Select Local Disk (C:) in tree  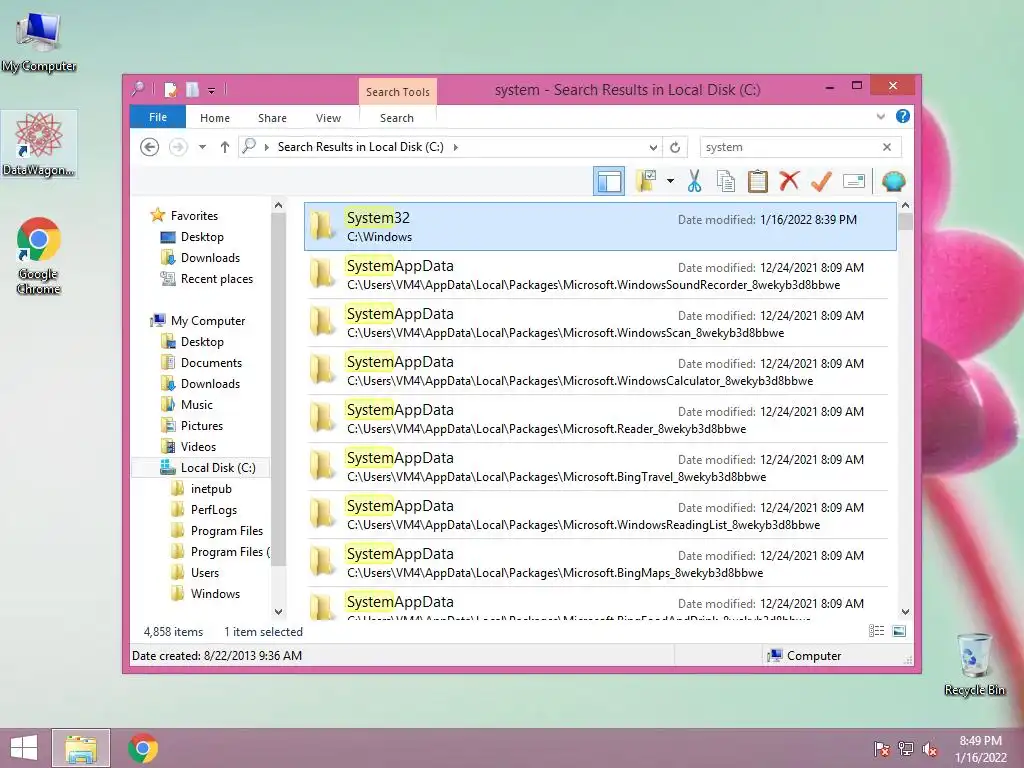(x=217, y=468)
